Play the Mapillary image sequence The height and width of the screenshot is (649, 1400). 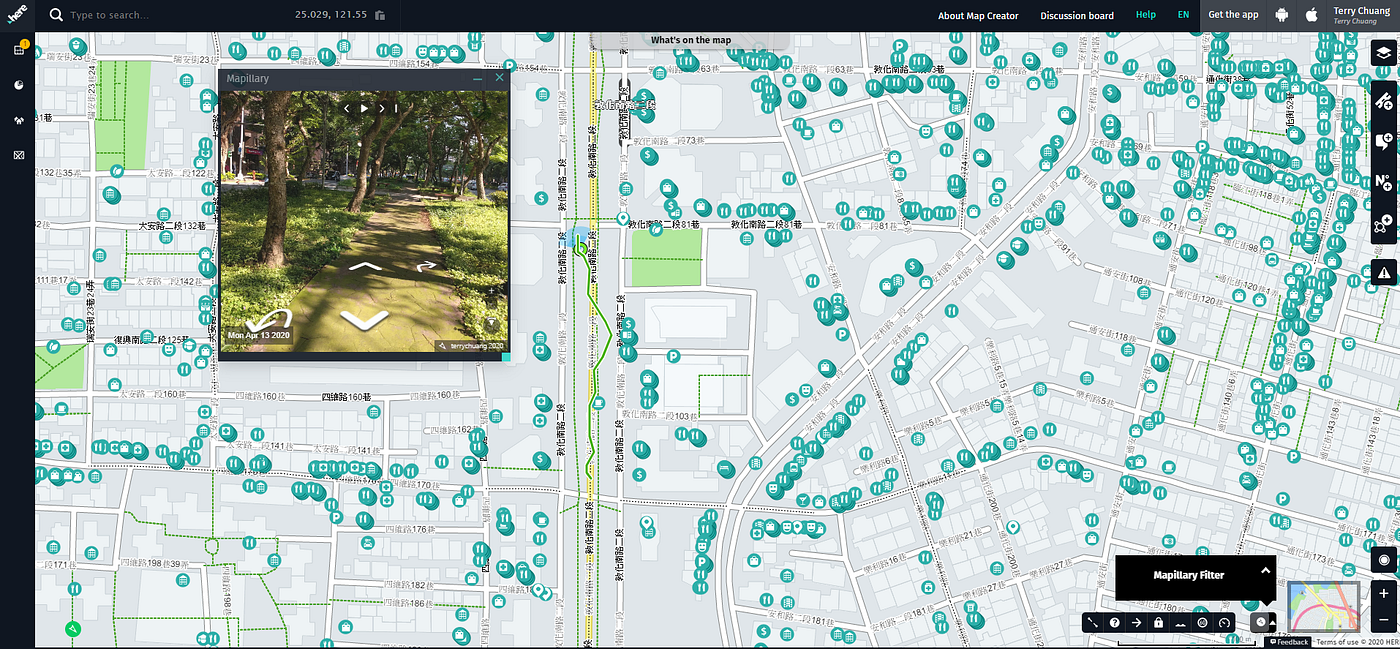364,108
